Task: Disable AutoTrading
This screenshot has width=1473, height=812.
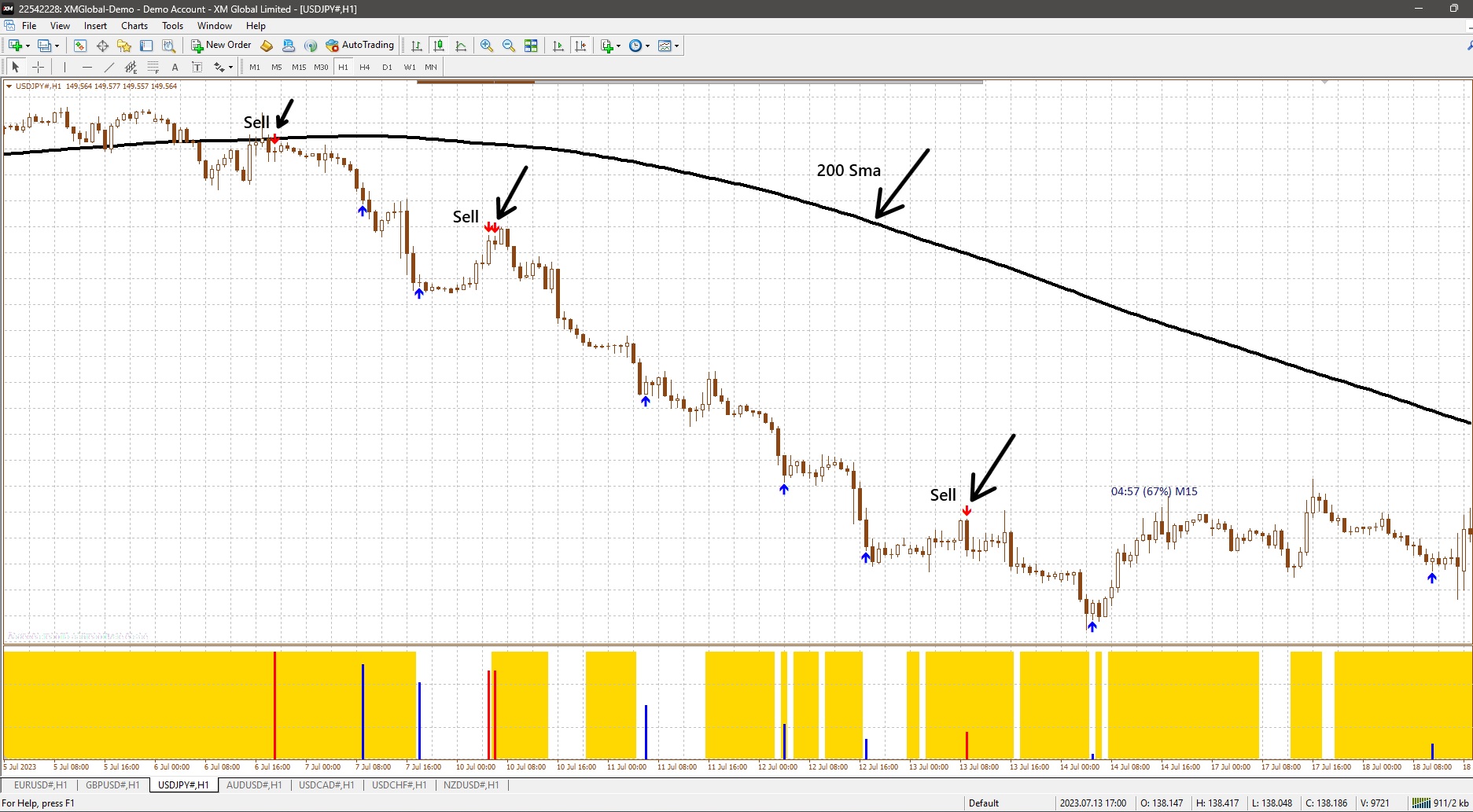Action: [359, 45]
